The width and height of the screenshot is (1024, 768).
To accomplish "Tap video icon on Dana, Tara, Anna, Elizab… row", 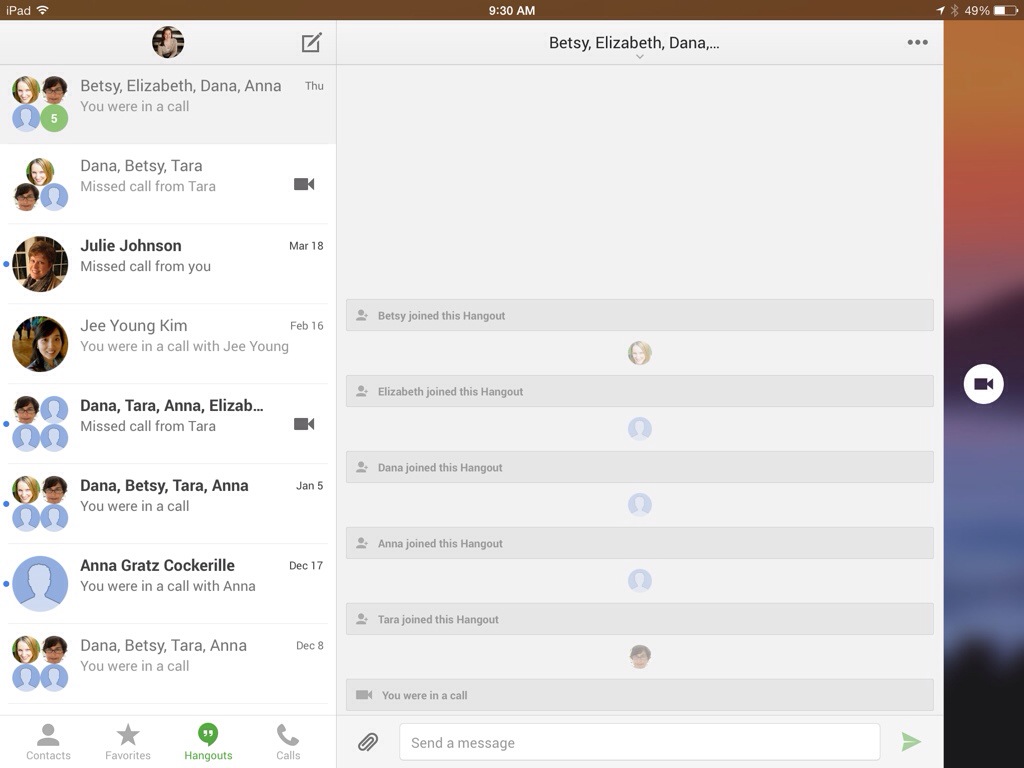I will (x=304, y=424).
